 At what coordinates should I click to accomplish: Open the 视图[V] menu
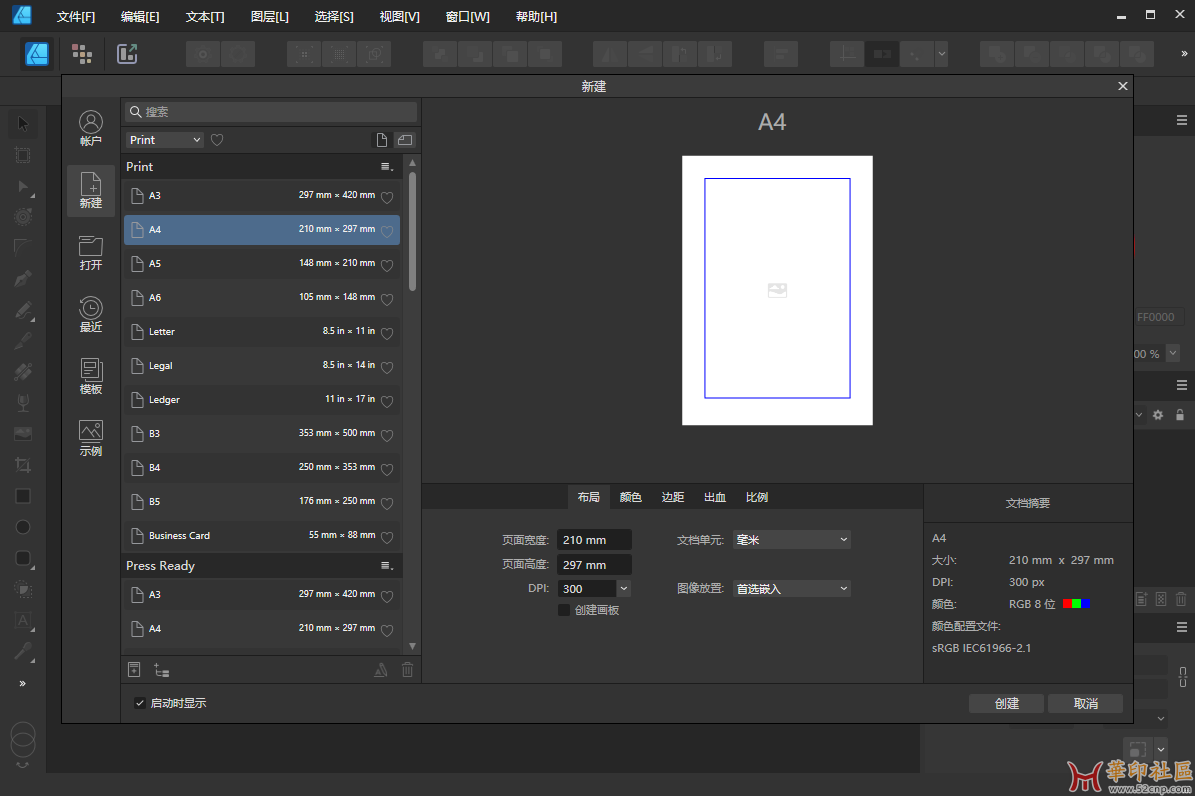(399, 17)
